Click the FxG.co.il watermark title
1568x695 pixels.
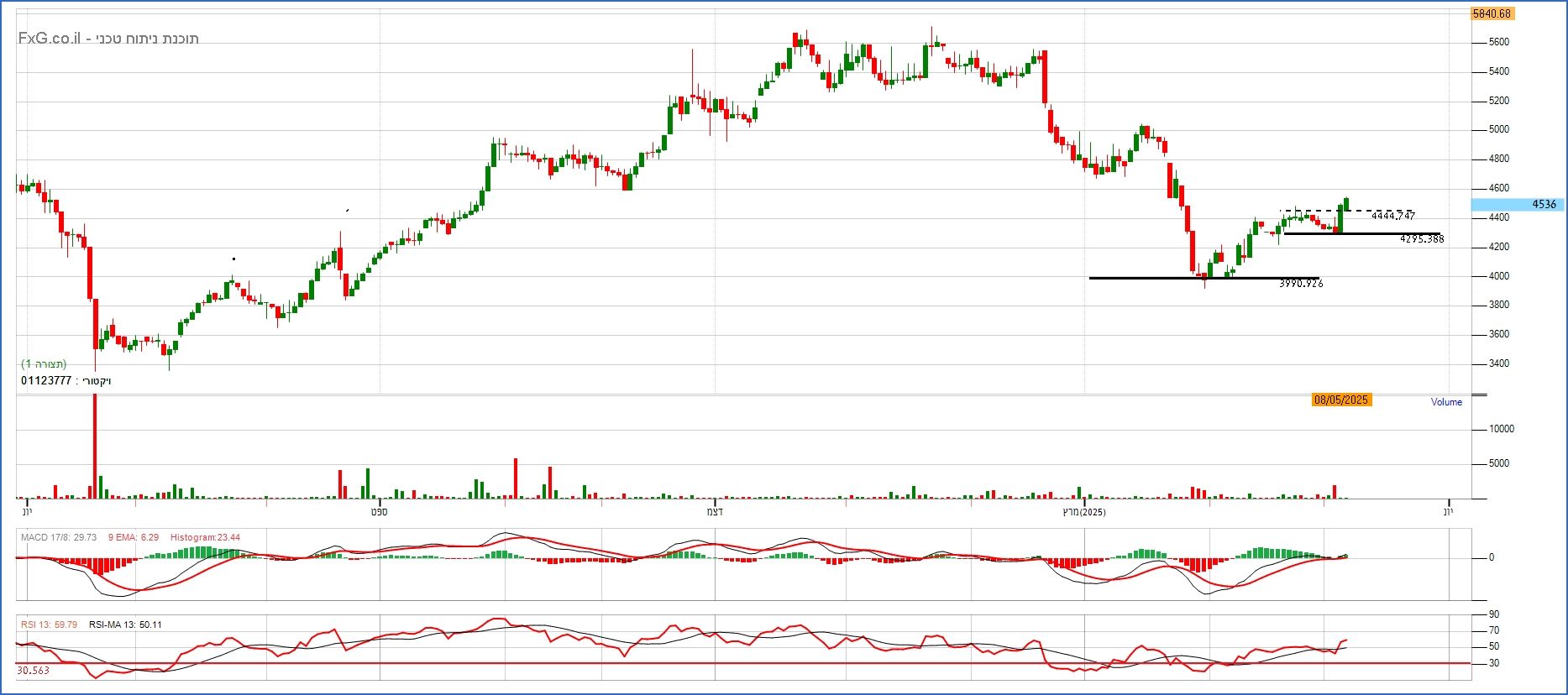point(108,39)
